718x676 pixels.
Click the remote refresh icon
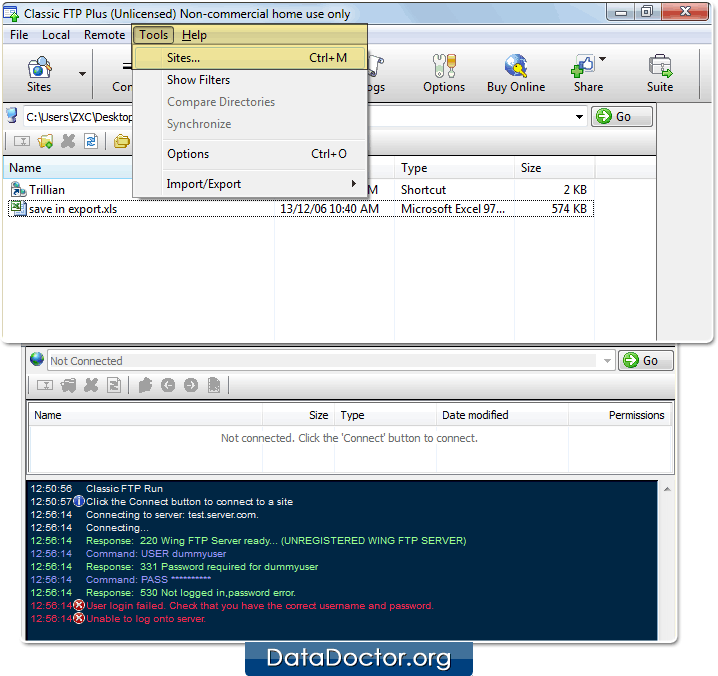click(114, 385)
